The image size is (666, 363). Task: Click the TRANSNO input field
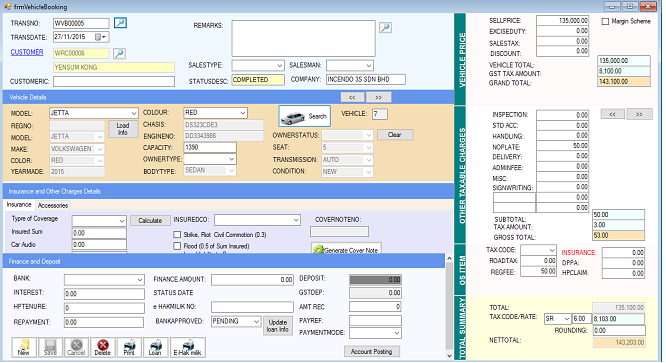tap(81, 23)
